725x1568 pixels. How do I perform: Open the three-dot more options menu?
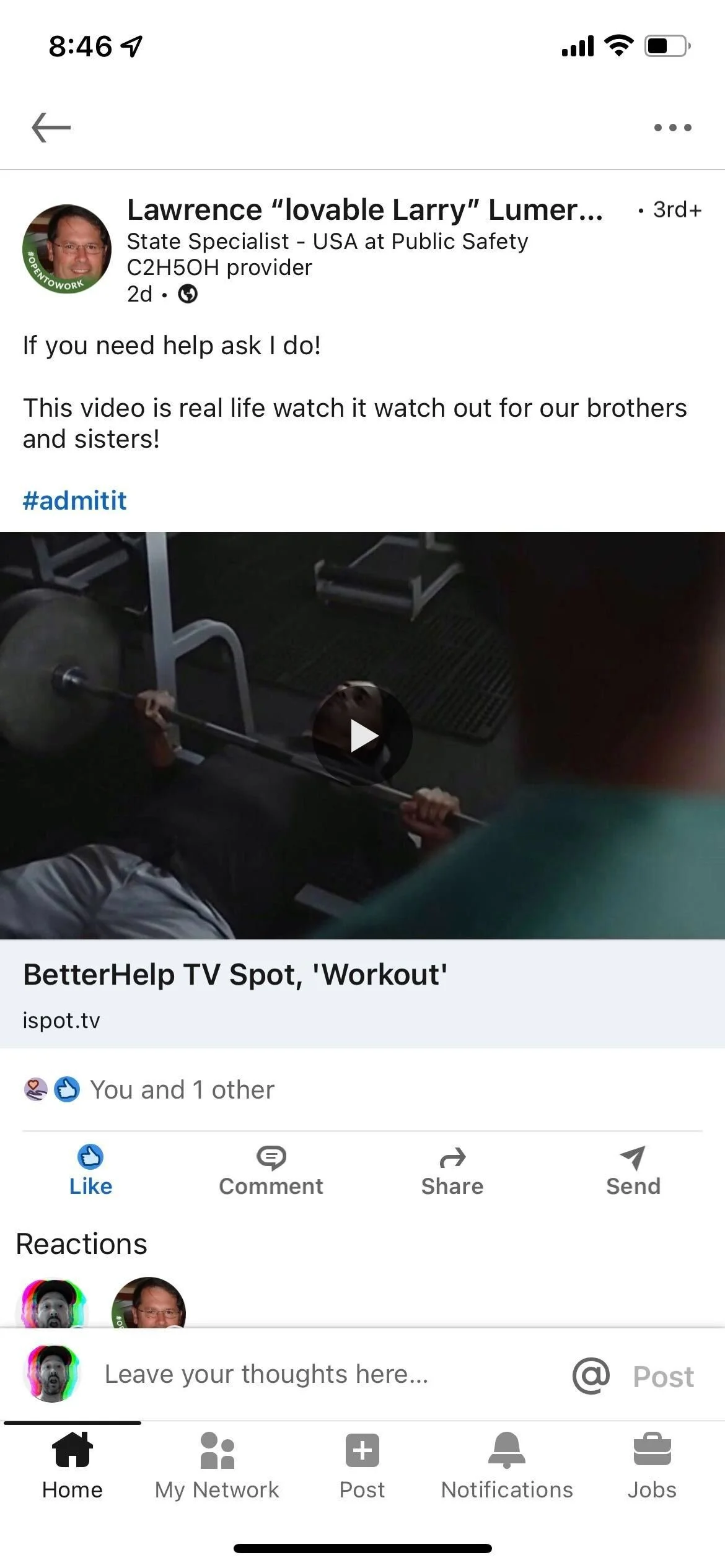tap(672, 128)
